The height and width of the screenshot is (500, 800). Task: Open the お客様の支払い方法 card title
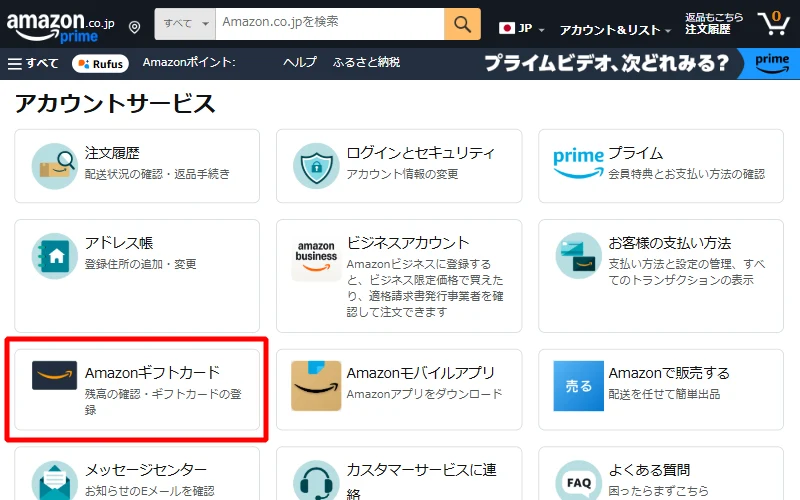pyautogui.click(x=670, y=243)
